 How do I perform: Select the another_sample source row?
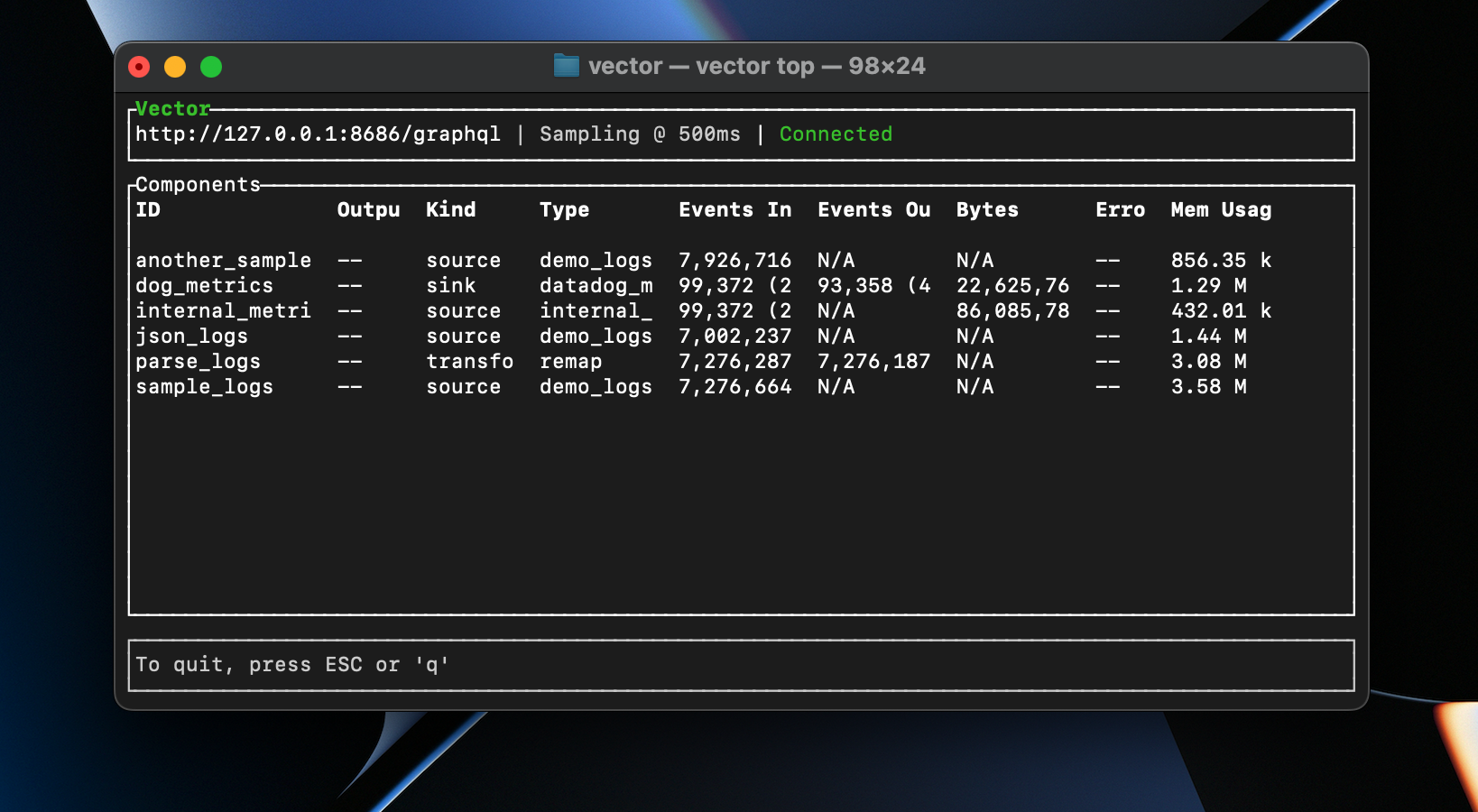[223, 260]
